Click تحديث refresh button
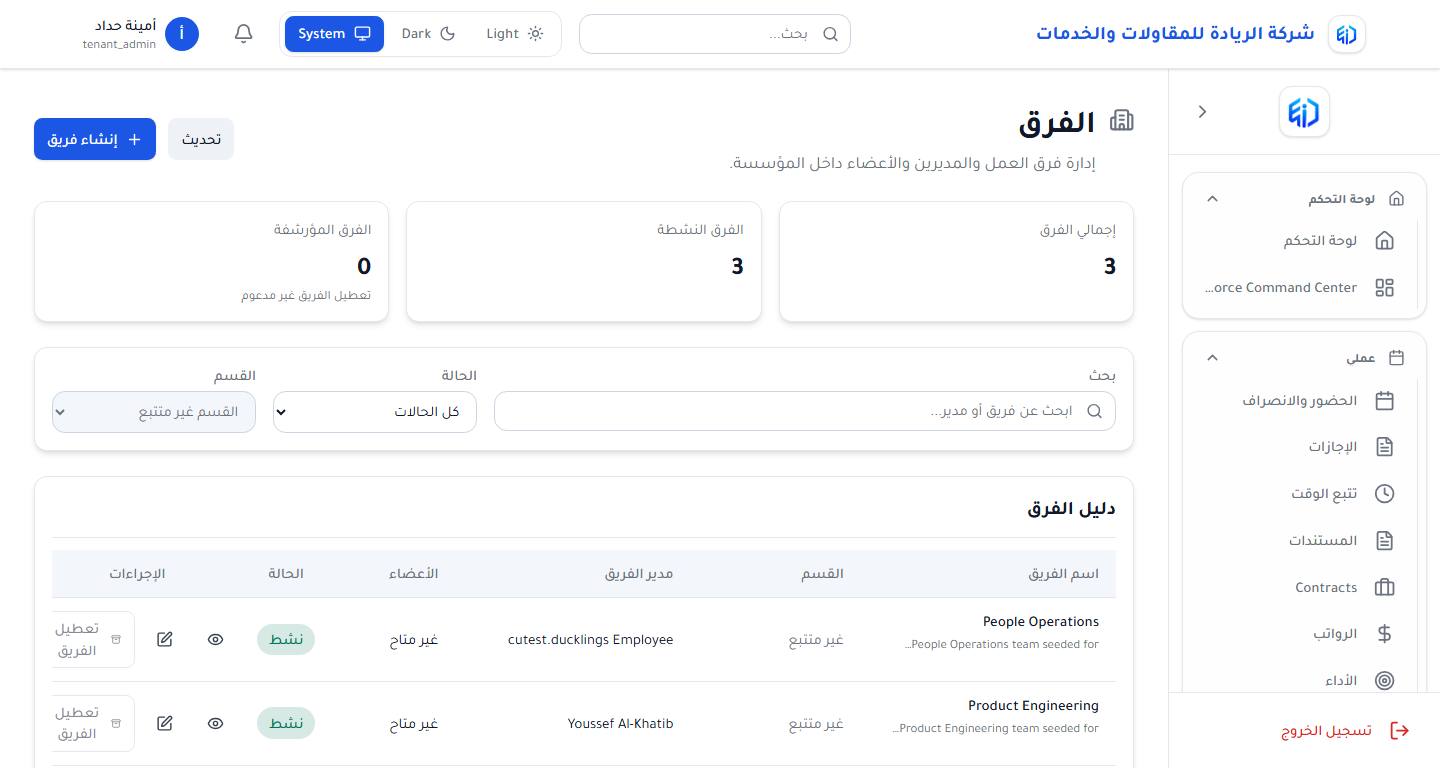Image resolution: width=1440 pixels, height=768 pixels. point(201,139)
